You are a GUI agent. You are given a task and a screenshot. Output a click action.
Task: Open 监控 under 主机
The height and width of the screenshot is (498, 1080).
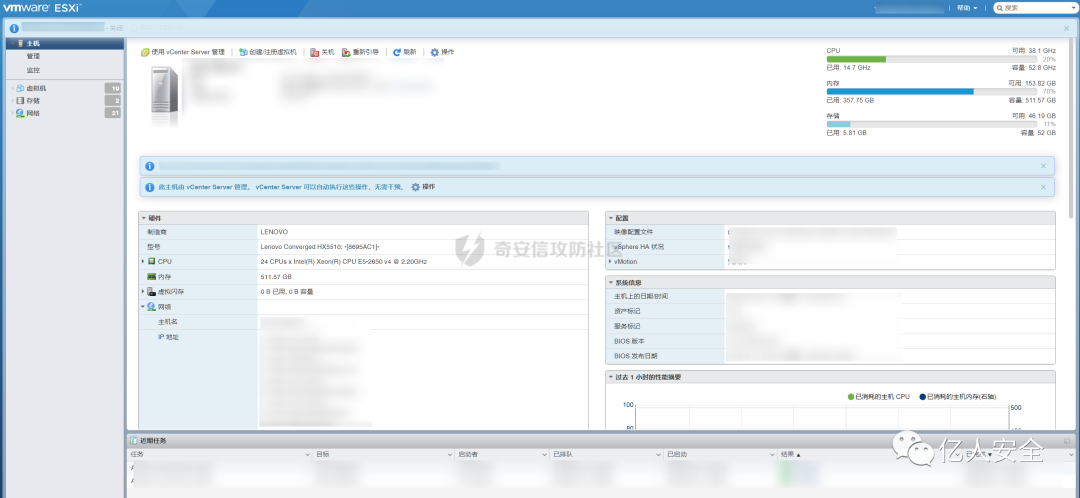33,70
